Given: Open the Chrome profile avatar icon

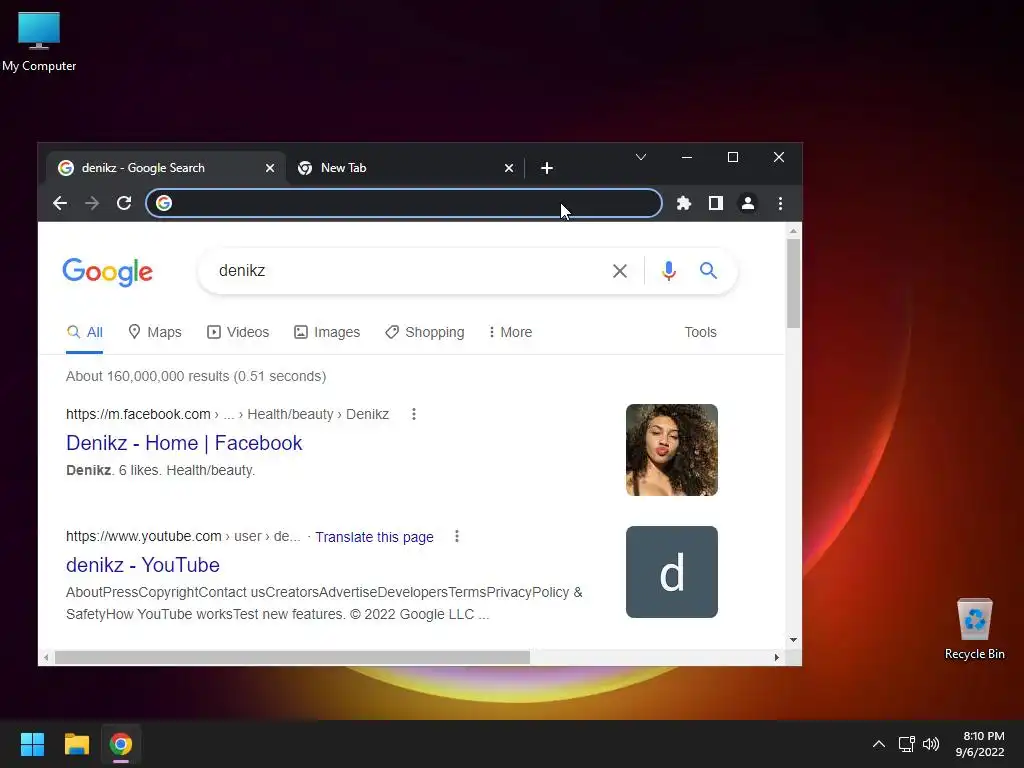Looking at the screenshot, I should tap(748, 203).
